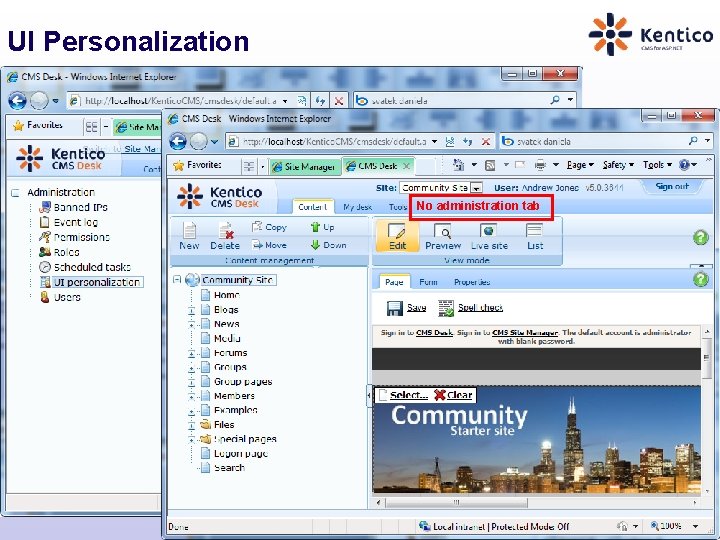This screenshot has height=540, width=720.
Task: Click the IE Print toolbar icon
Action: click(540, 164)
